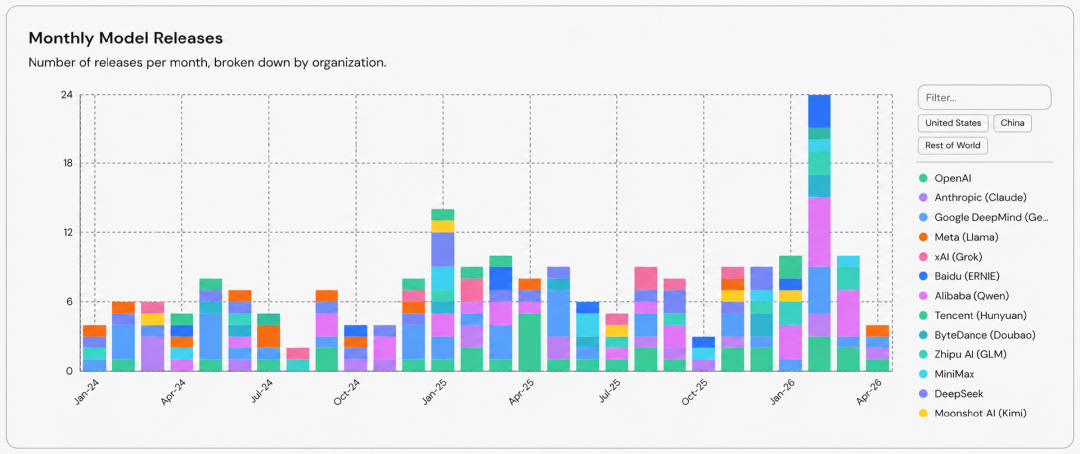The height and width of the screenshot is (454, 1080).
Task: Filter by United States button
Action: click(x=953, y=123)
